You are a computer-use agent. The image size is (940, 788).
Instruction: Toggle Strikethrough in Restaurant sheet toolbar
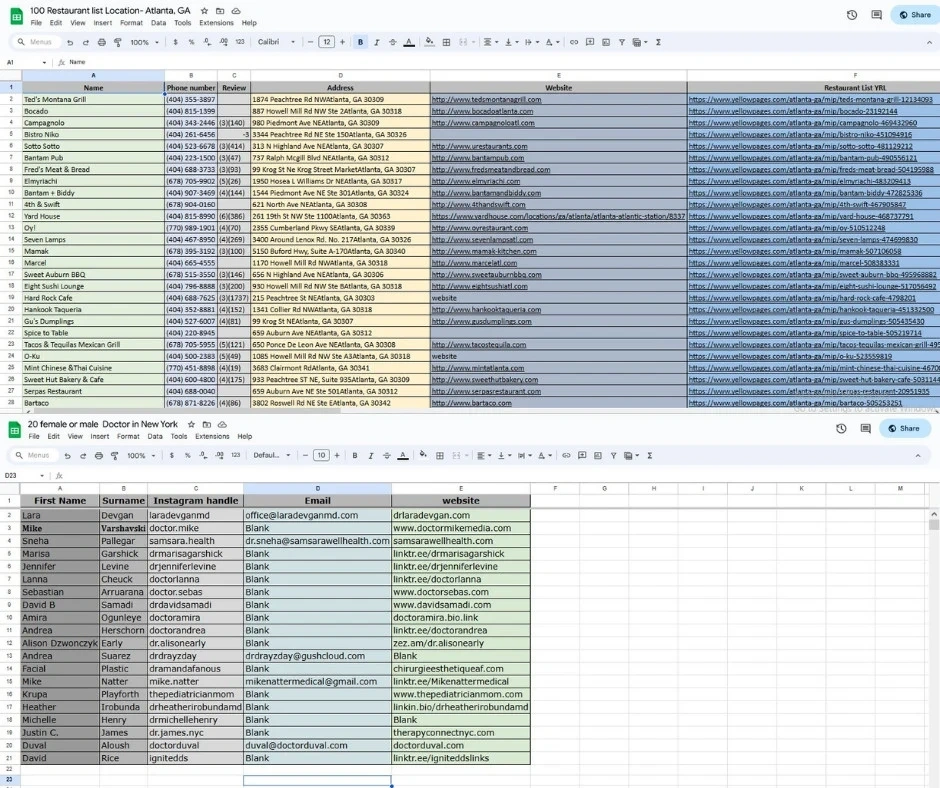(393, 42)
